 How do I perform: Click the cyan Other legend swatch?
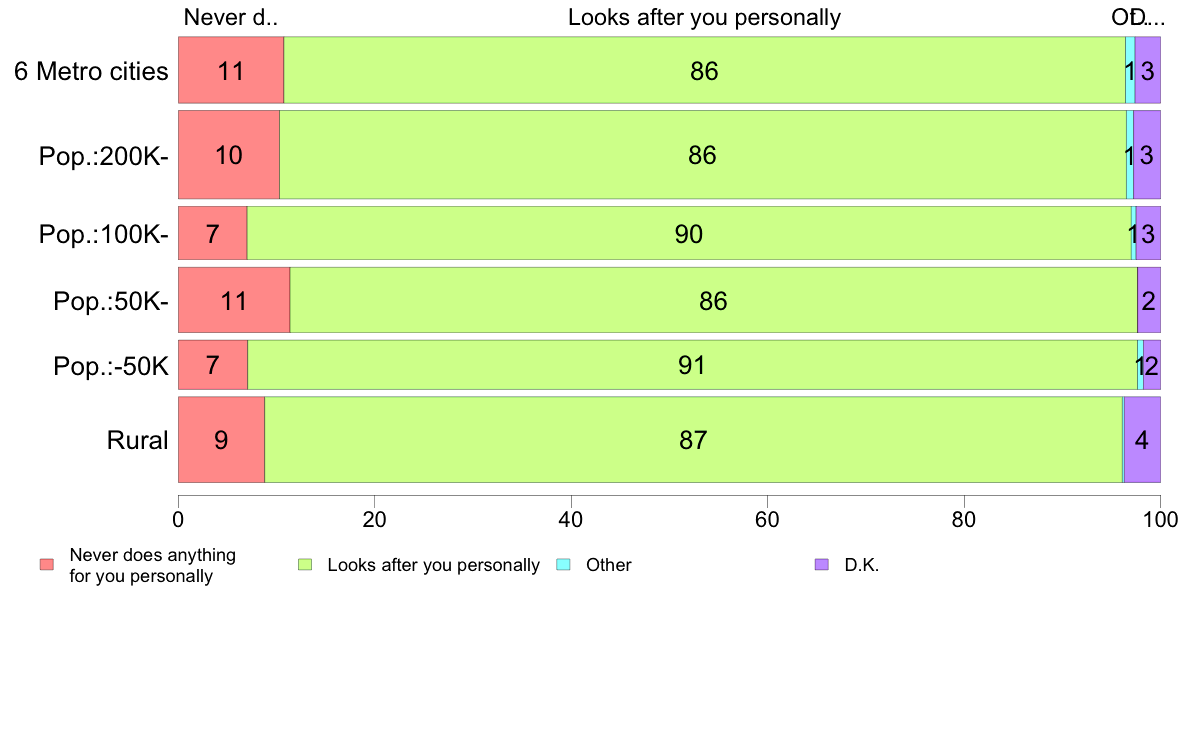564,565
